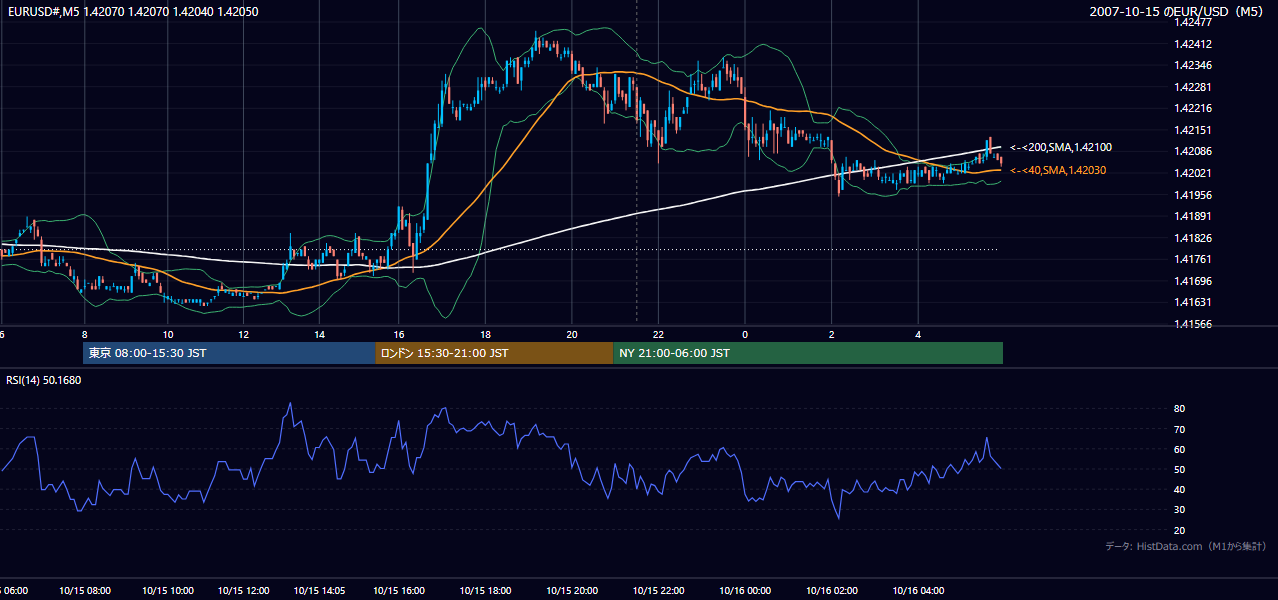Click price axis value 1.42086
Screen dimensions: 1278x600
point(1194,151)
